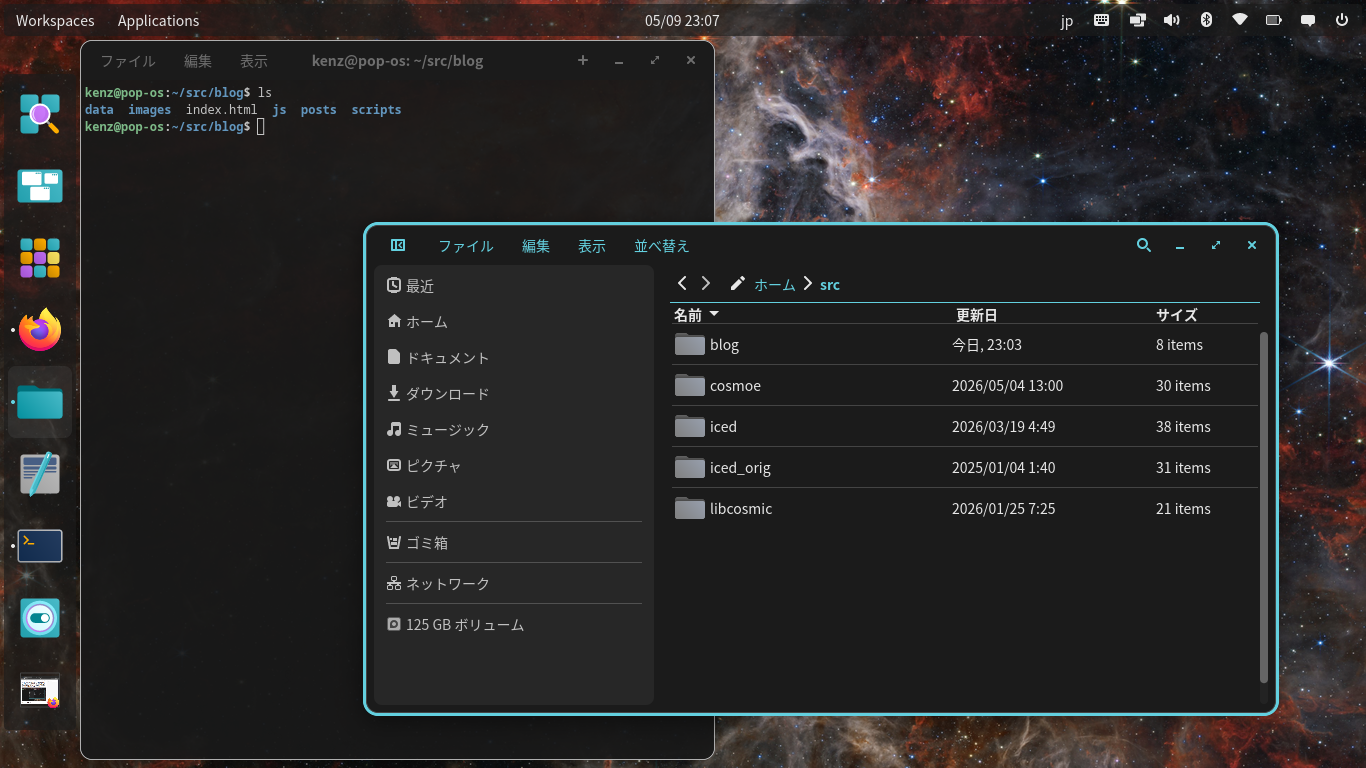Click the Workspaces panel button
The width and height of the screenshot is (1366, 768).
(x=55, y=20)
